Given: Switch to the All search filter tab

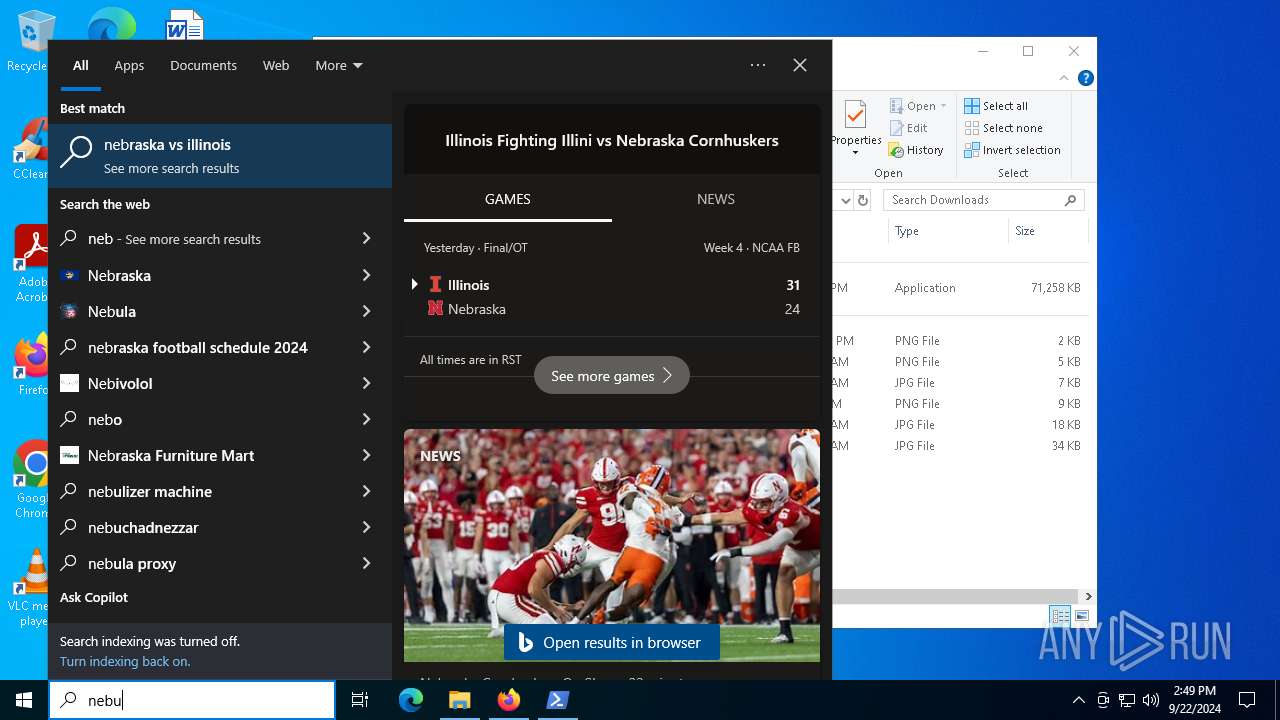Looking at the screenshot, I should pyautogui.click(x=81, y=65).
